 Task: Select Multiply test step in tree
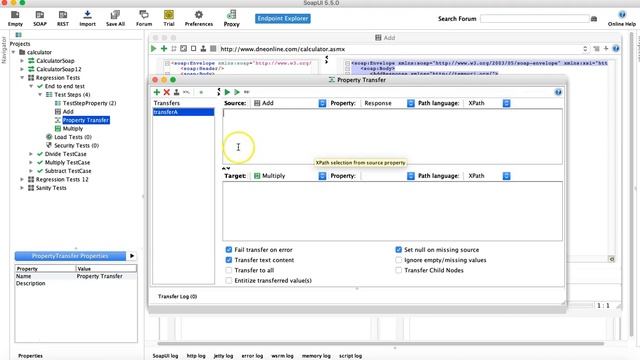tap(73, 129)
